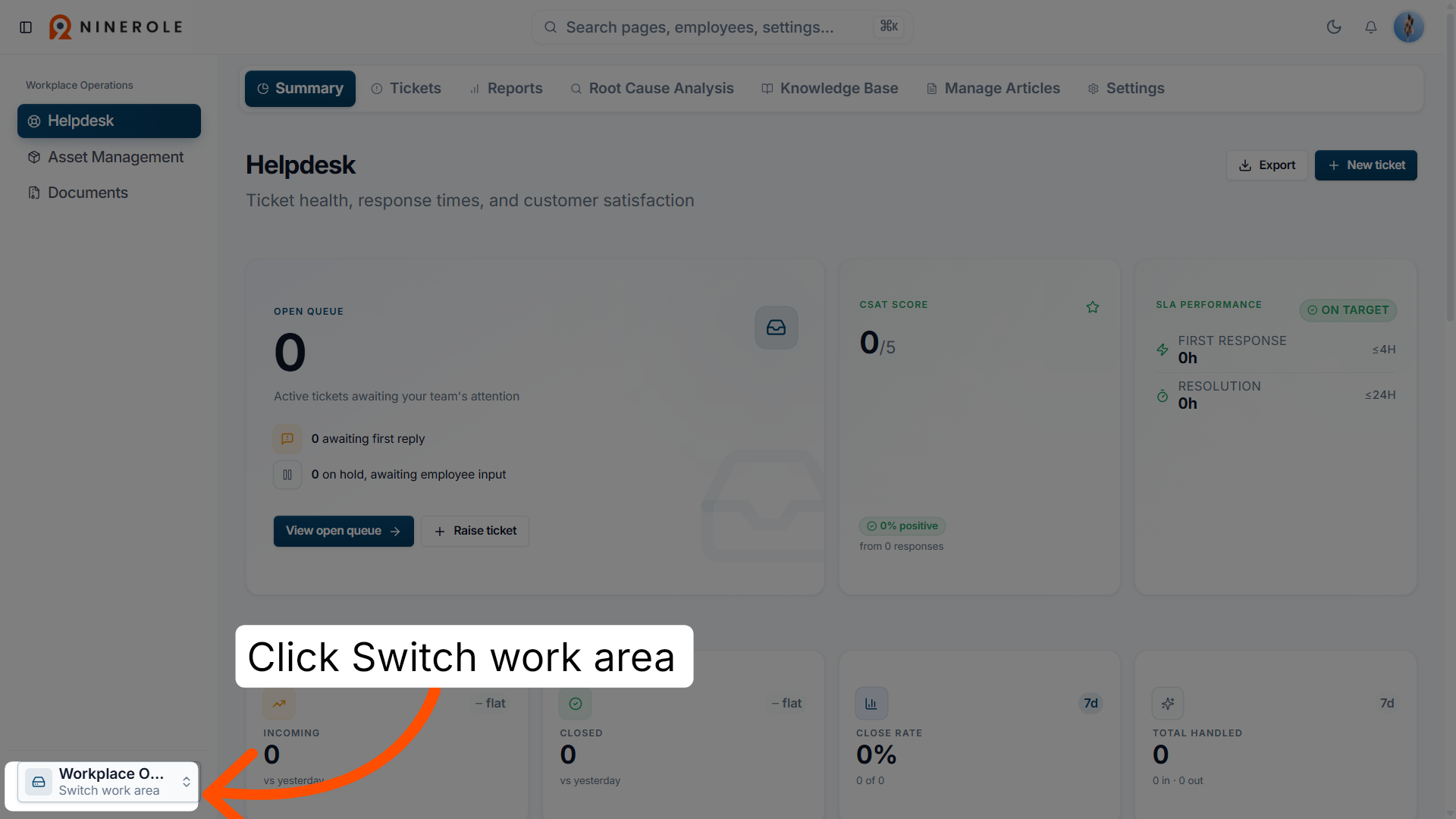This screenshot has width=1456, height=819.
Task: Click the Resolution stopwatch icon
Action: [1163, 396]
